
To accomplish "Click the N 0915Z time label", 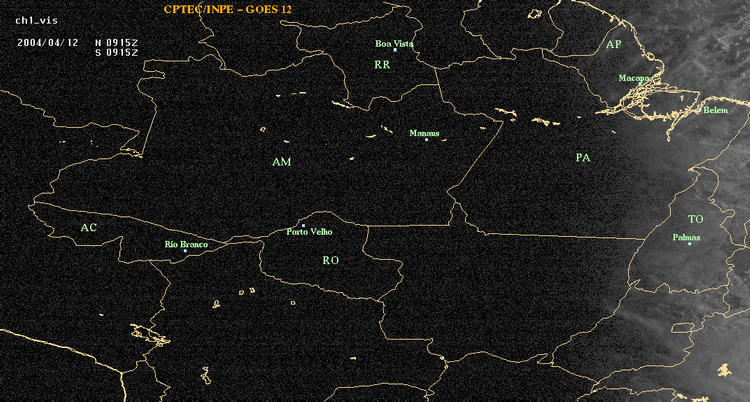I will click(x=117, y=42).
